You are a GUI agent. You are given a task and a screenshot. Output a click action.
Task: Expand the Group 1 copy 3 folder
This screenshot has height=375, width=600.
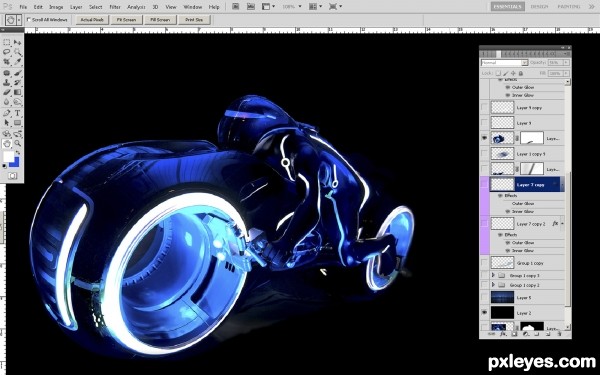pos(493,275)
